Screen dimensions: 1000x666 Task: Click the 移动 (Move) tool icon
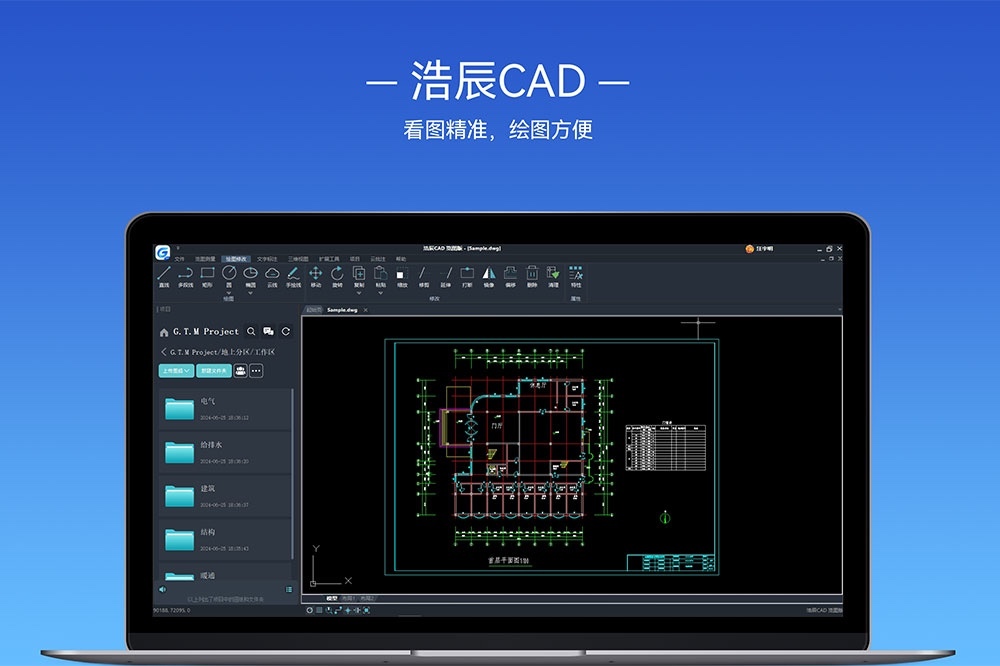click(316, 273)
